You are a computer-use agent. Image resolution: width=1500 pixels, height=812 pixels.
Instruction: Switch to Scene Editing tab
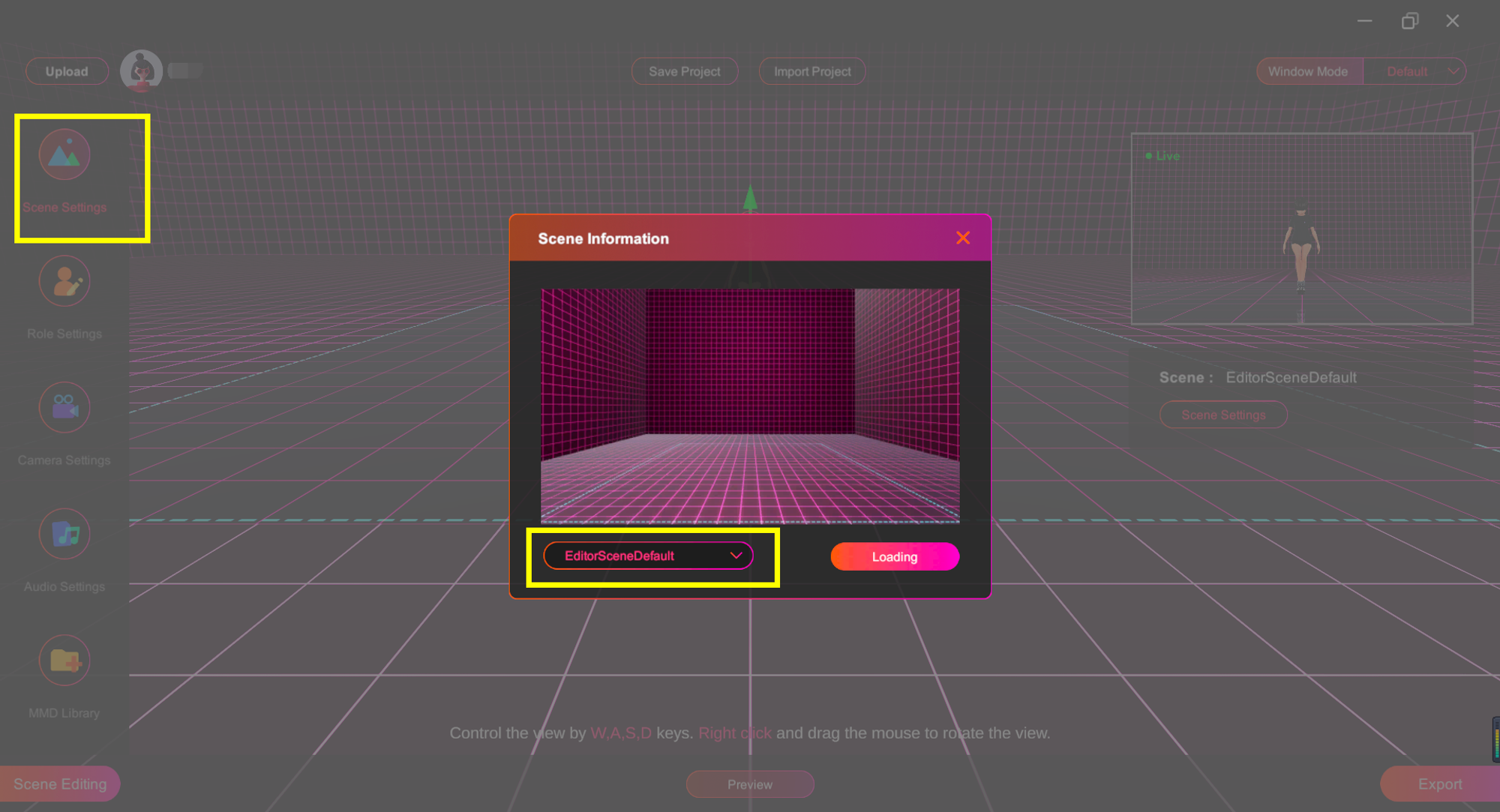pos(60,784)
